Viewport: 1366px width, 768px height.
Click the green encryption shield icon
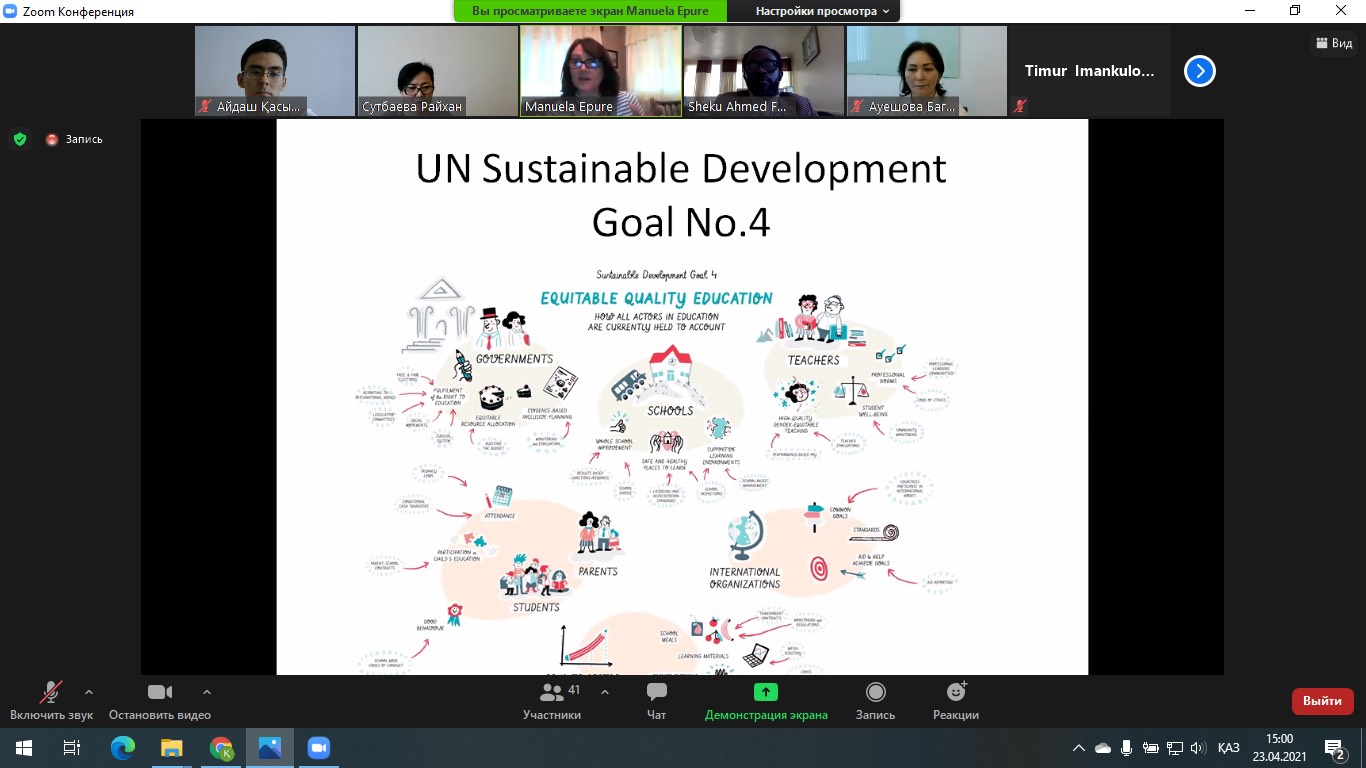(20, 139)
